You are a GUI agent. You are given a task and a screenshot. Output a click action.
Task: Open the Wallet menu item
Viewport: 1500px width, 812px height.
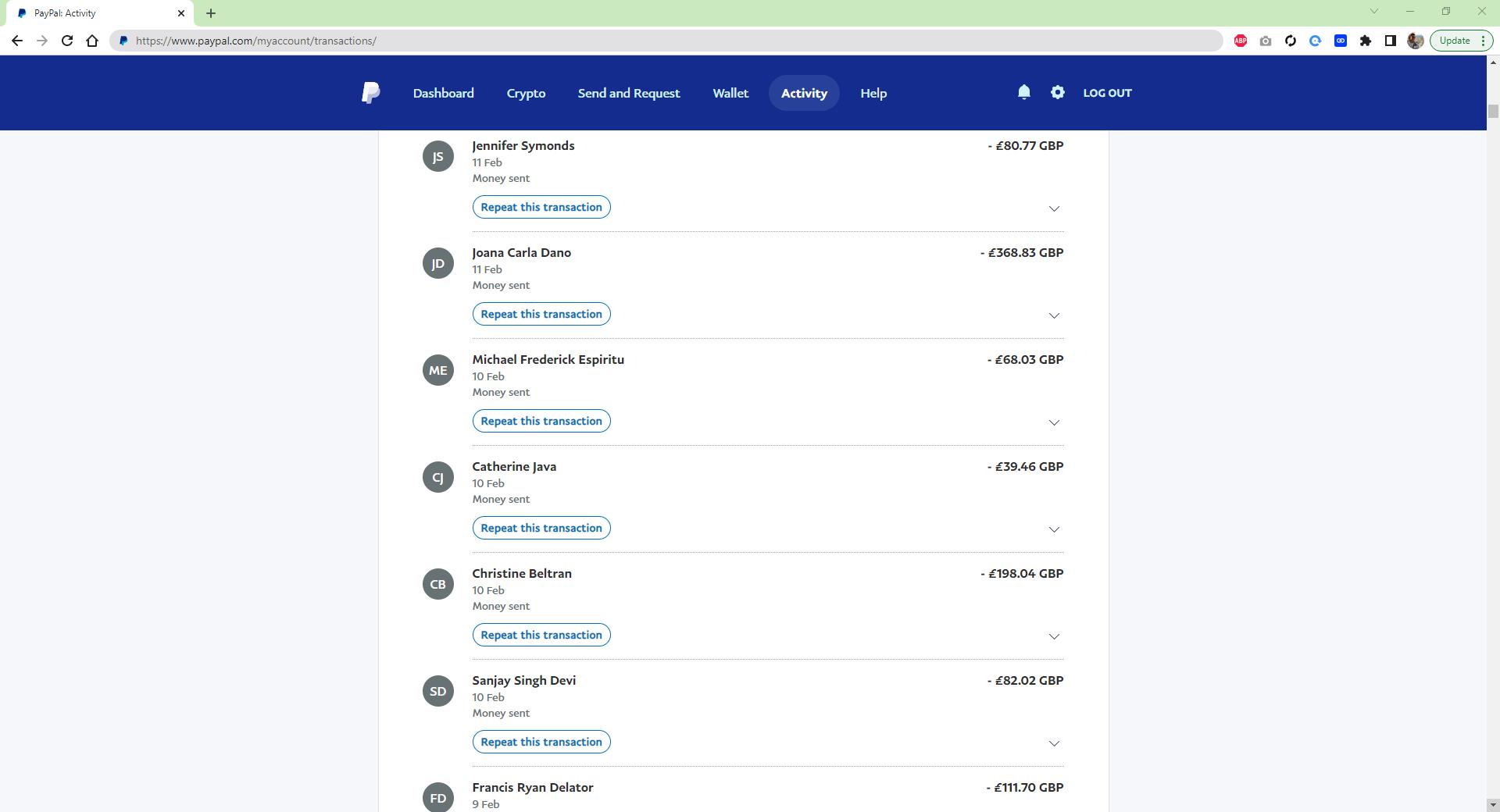click(730, 93)
